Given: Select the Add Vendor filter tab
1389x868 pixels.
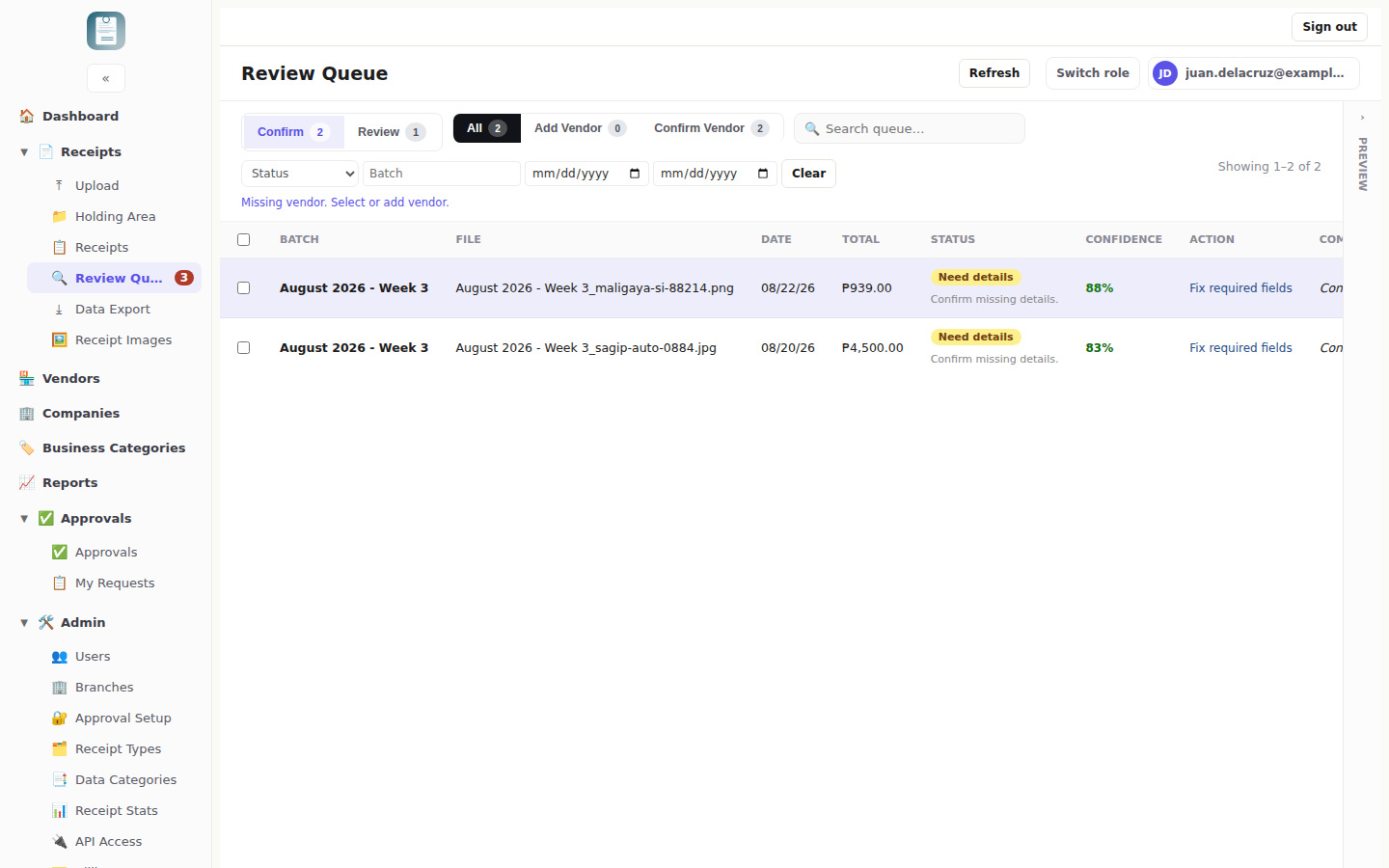Looking at the screenshot, I should point(581,128).
